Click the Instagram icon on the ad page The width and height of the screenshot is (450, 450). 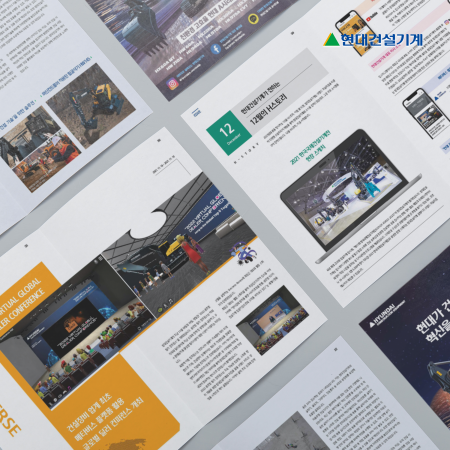tap(173, 83)
